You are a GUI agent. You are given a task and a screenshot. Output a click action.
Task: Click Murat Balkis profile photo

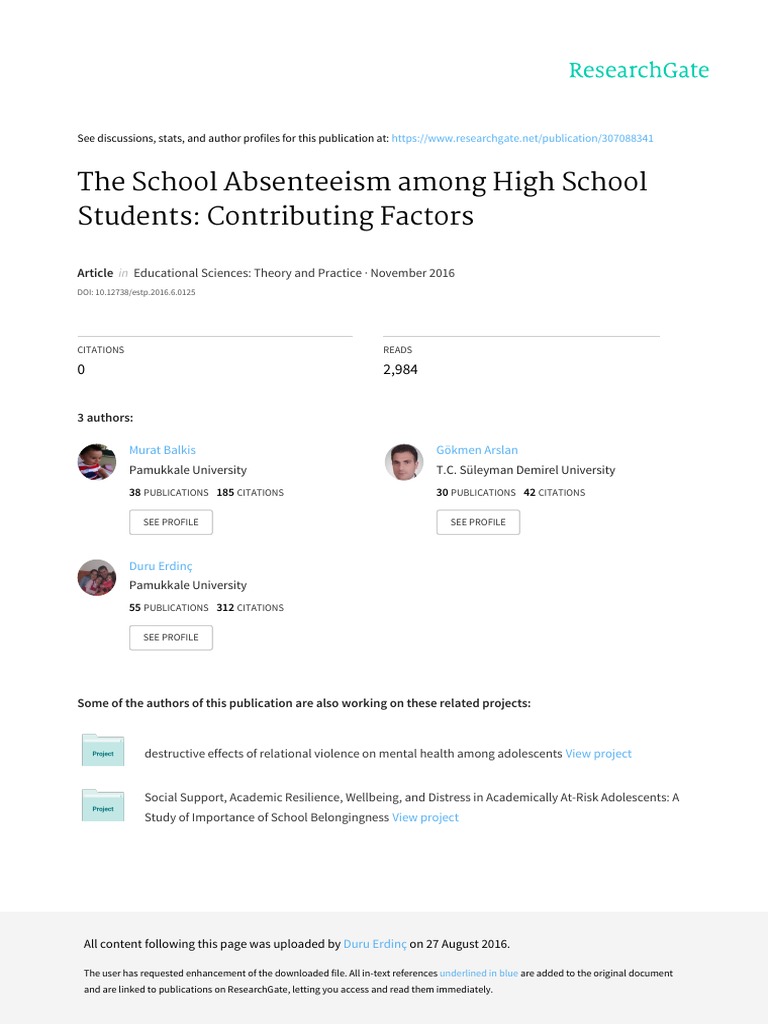pyautogui.click(x=97, y=462)
